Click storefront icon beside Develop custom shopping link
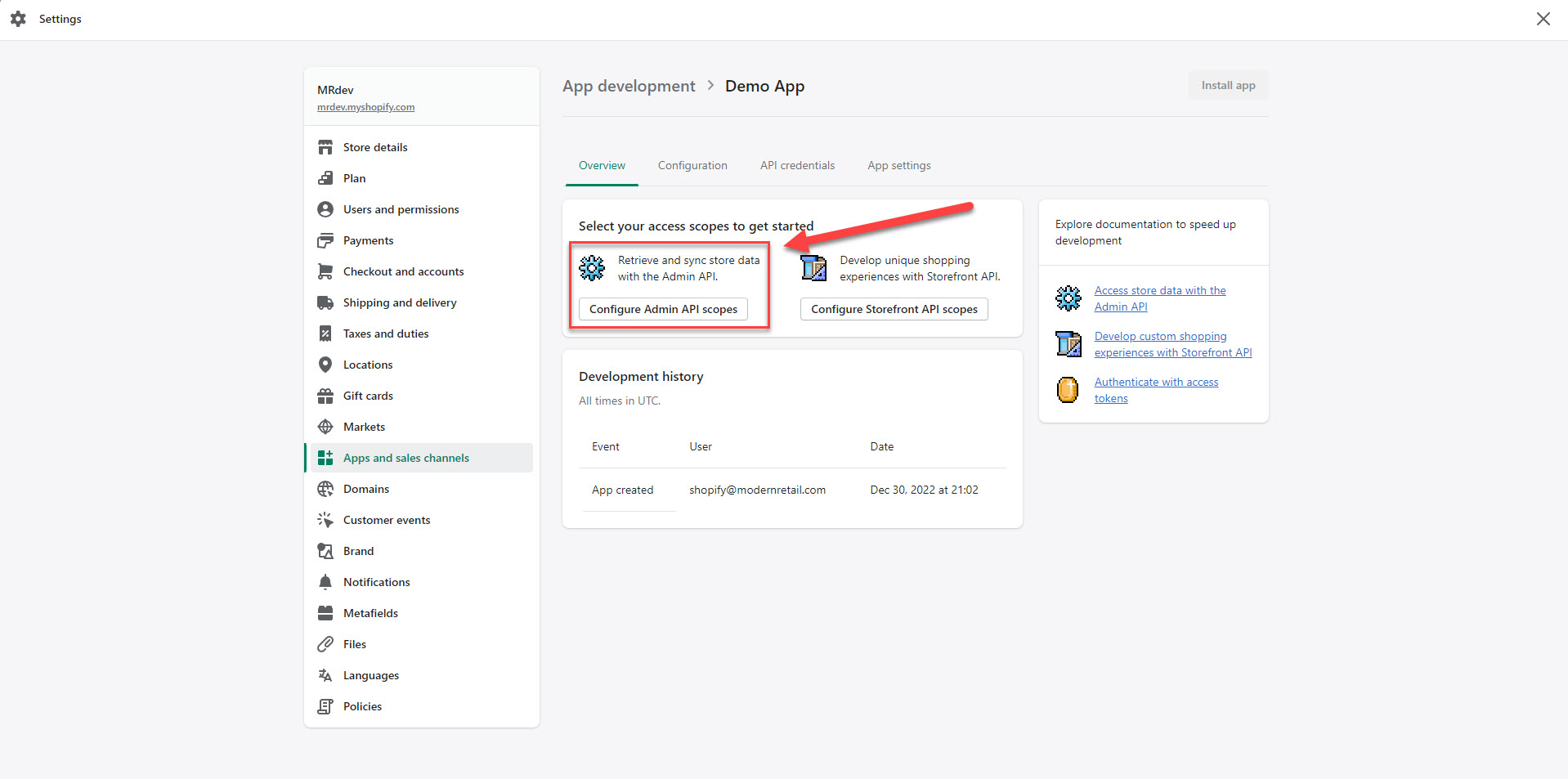 (x=1068, y=344)
